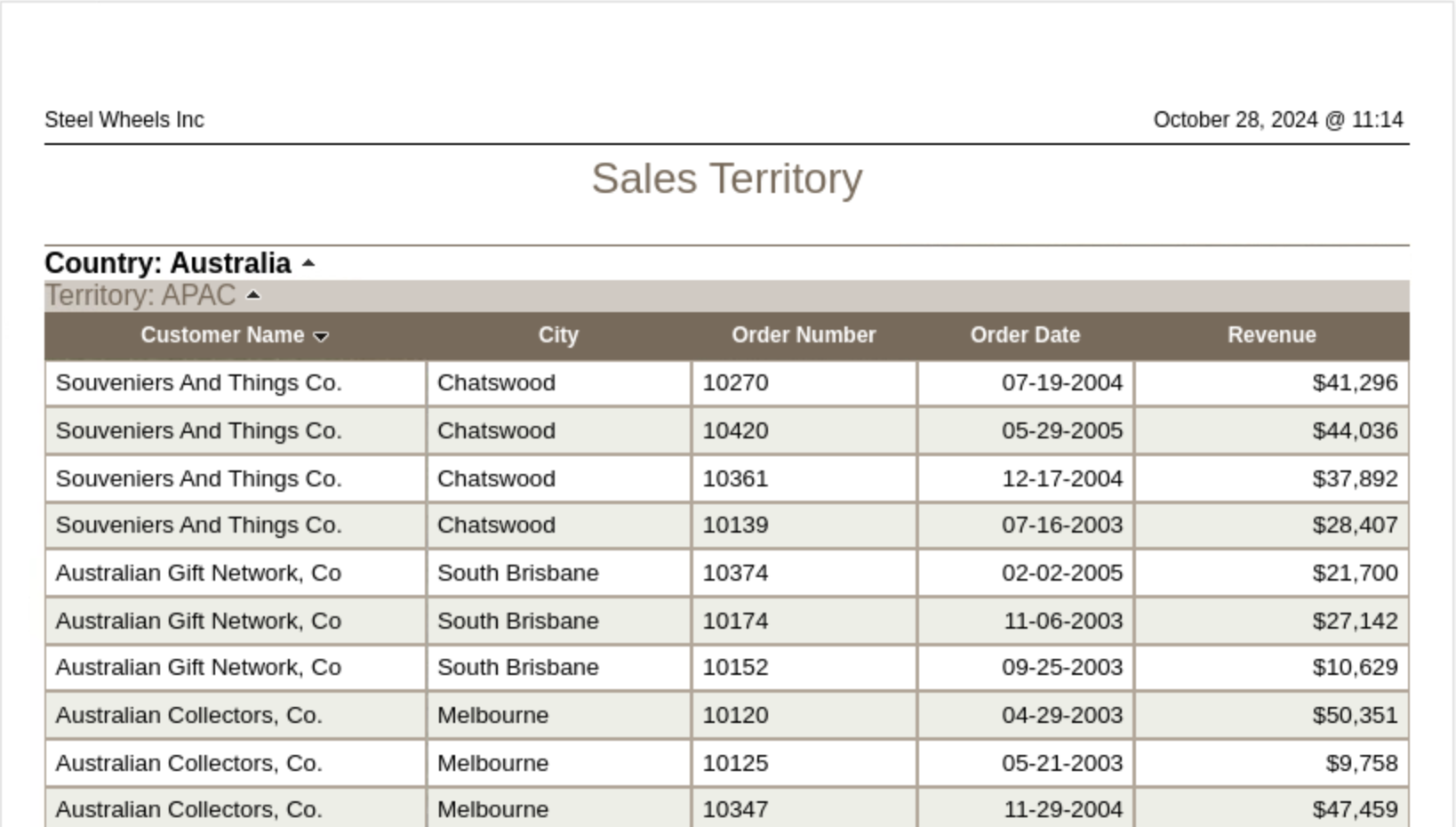The image size is (1456, 827).
Task: Click the Steel Wheels Inc header text
Action: tap(124, 120)
